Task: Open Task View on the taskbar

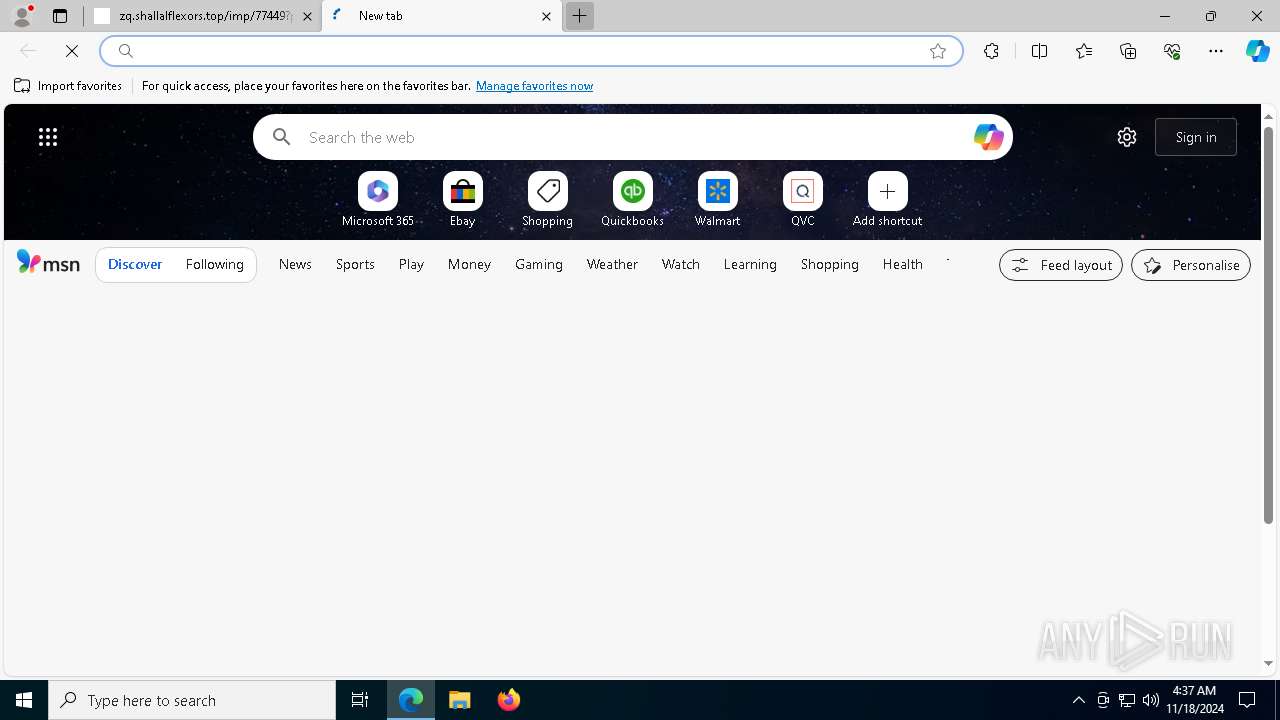Action: pyautogui.click(x=360, y=700)
